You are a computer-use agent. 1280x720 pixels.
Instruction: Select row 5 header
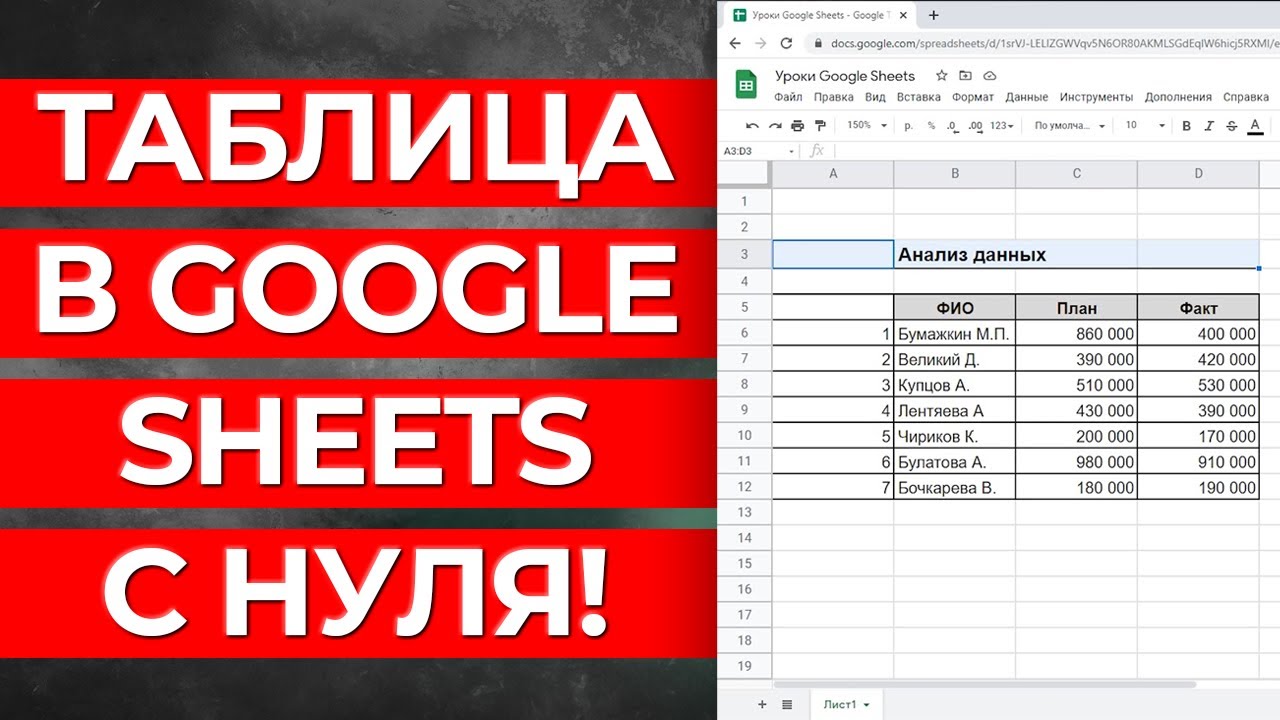[745, 308]
